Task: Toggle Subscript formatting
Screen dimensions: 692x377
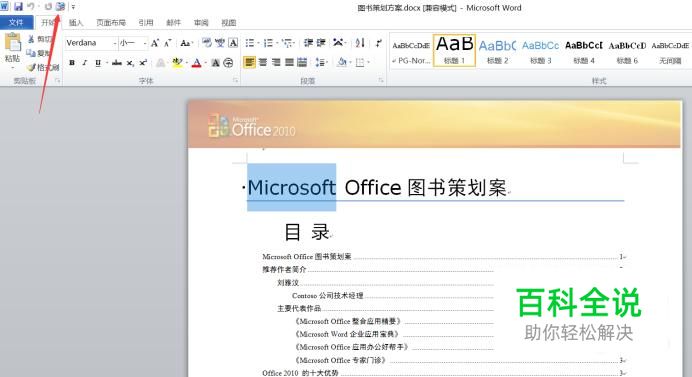Action: (x=130, y=63)
